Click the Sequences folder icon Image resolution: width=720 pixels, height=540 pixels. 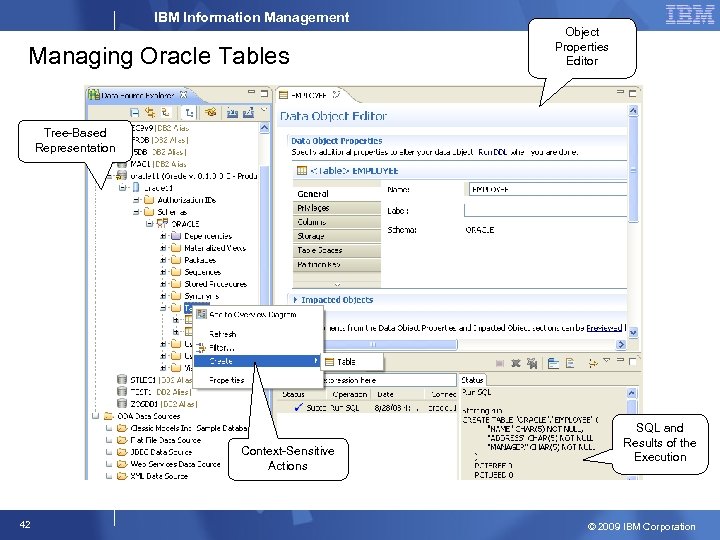(176, 272)
